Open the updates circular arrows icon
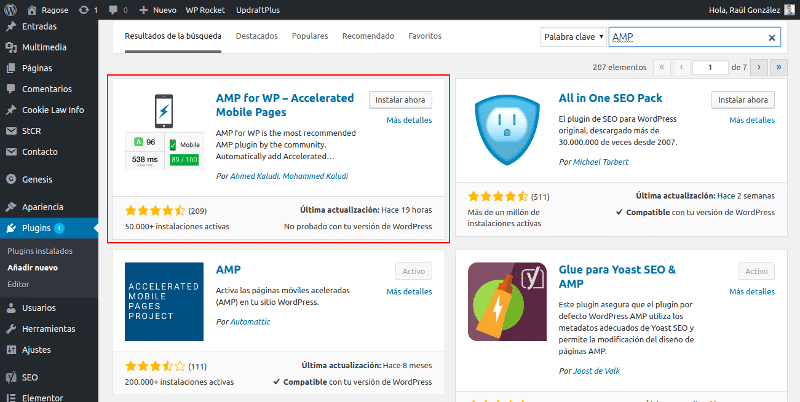 pos(84,10)
